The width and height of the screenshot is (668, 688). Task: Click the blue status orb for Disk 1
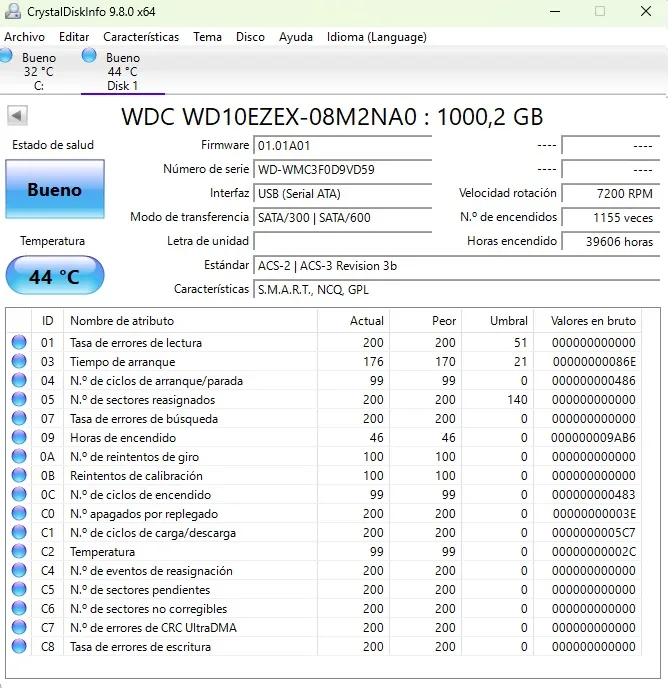89,56
